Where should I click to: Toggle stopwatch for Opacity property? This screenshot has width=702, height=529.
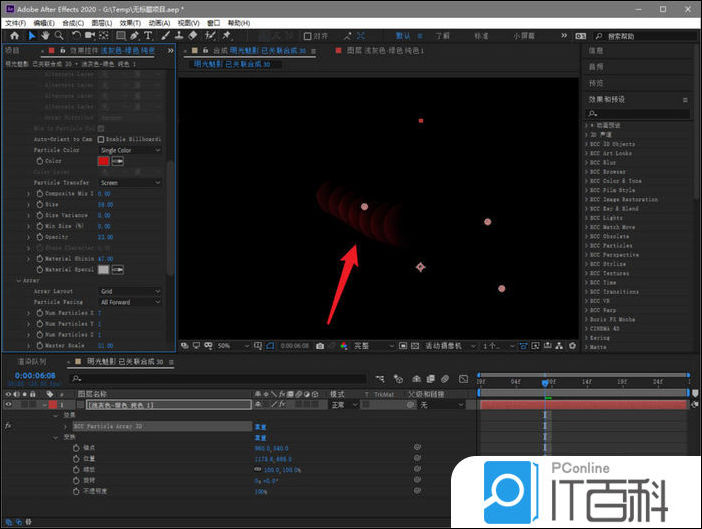[41, 237]
